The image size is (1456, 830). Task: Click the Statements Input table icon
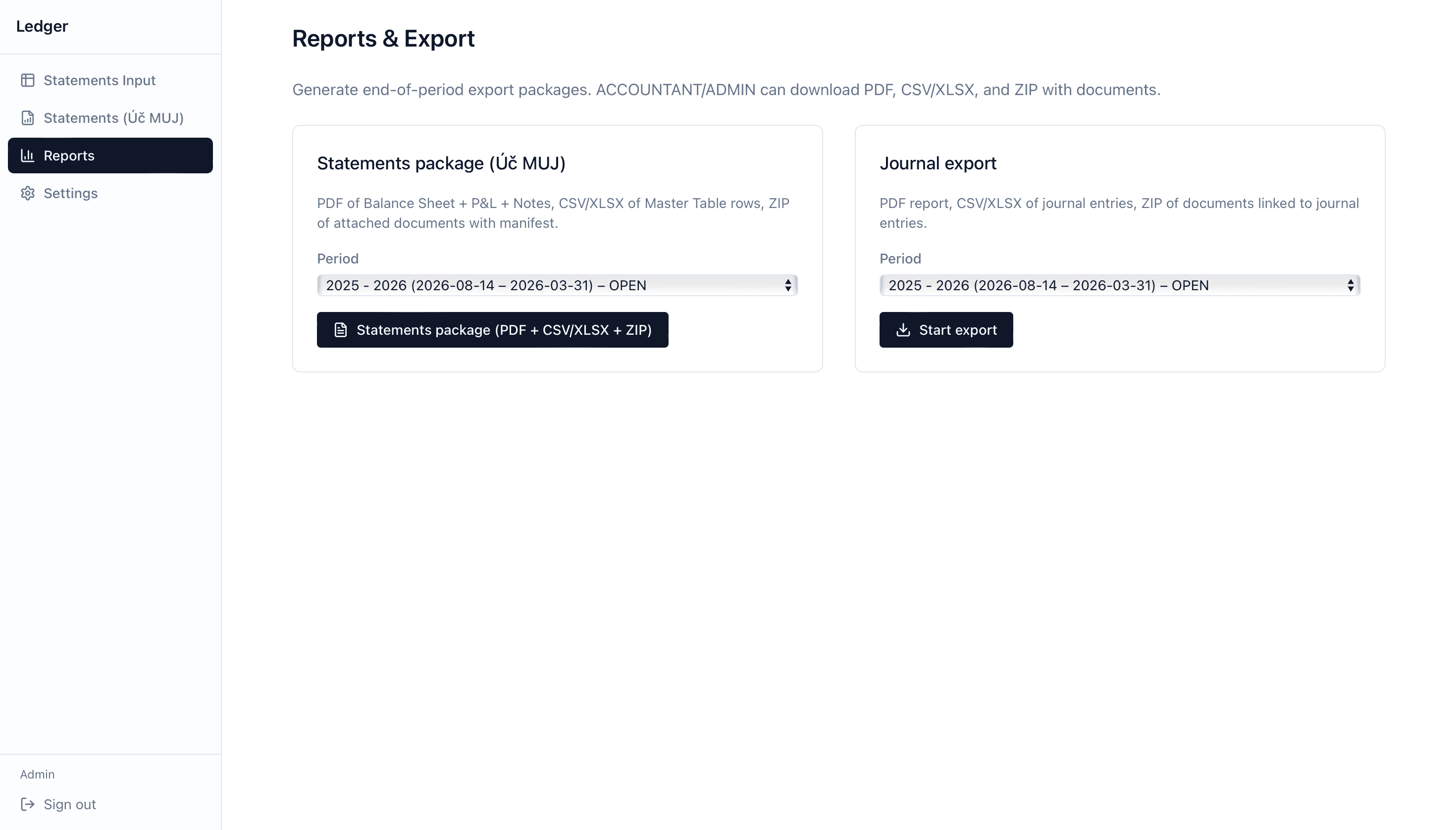[27, 80]
